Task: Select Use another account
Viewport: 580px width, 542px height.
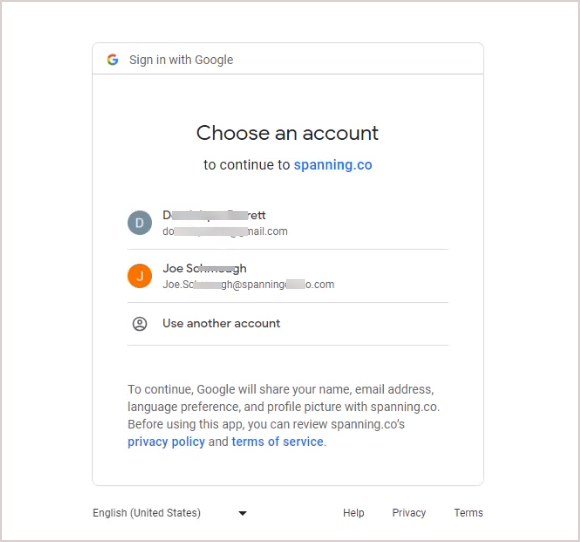Action: 288,324
